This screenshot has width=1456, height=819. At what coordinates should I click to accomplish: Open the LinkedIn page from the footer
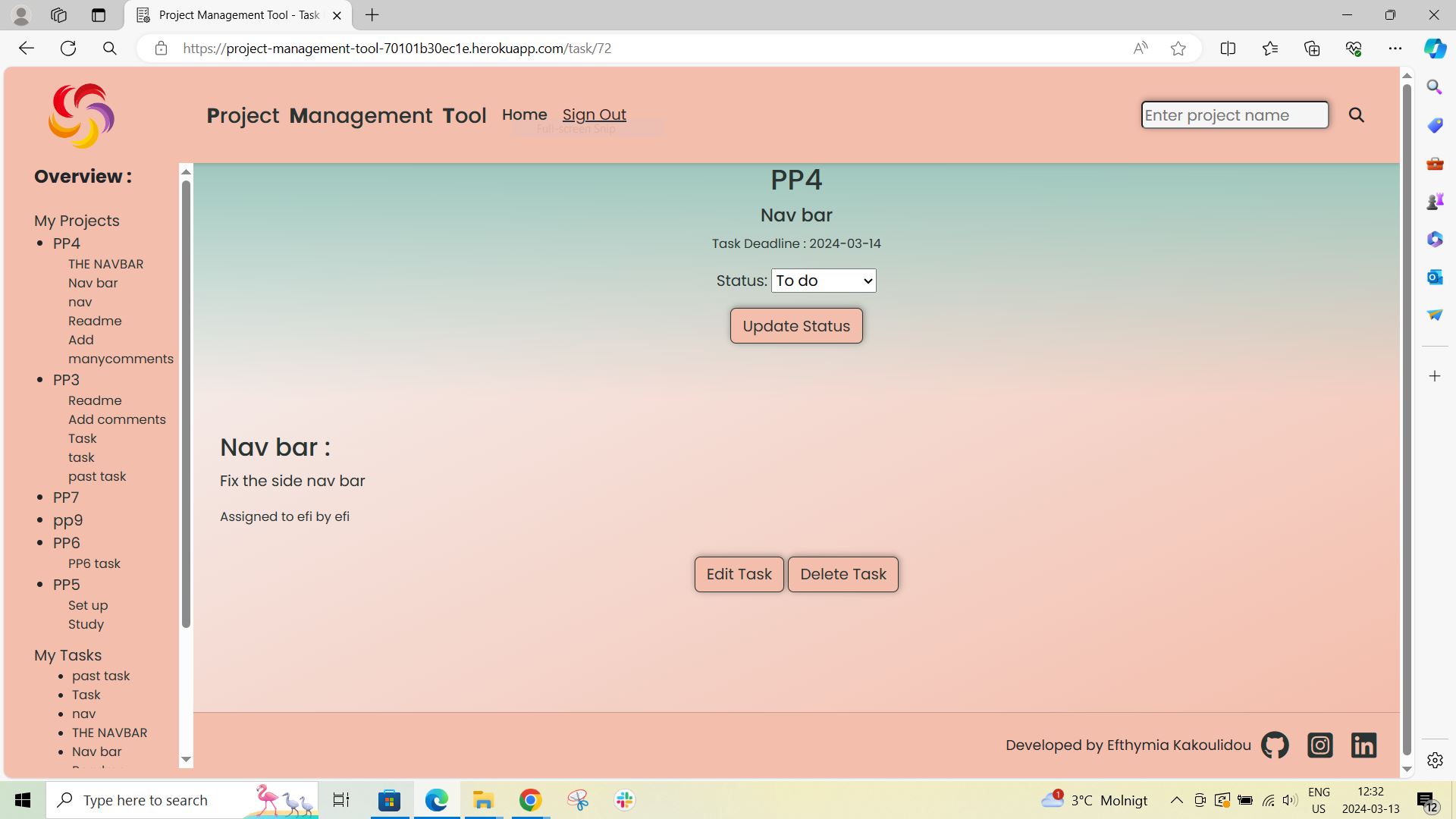pyautogui.click(x=1363, y=745)
